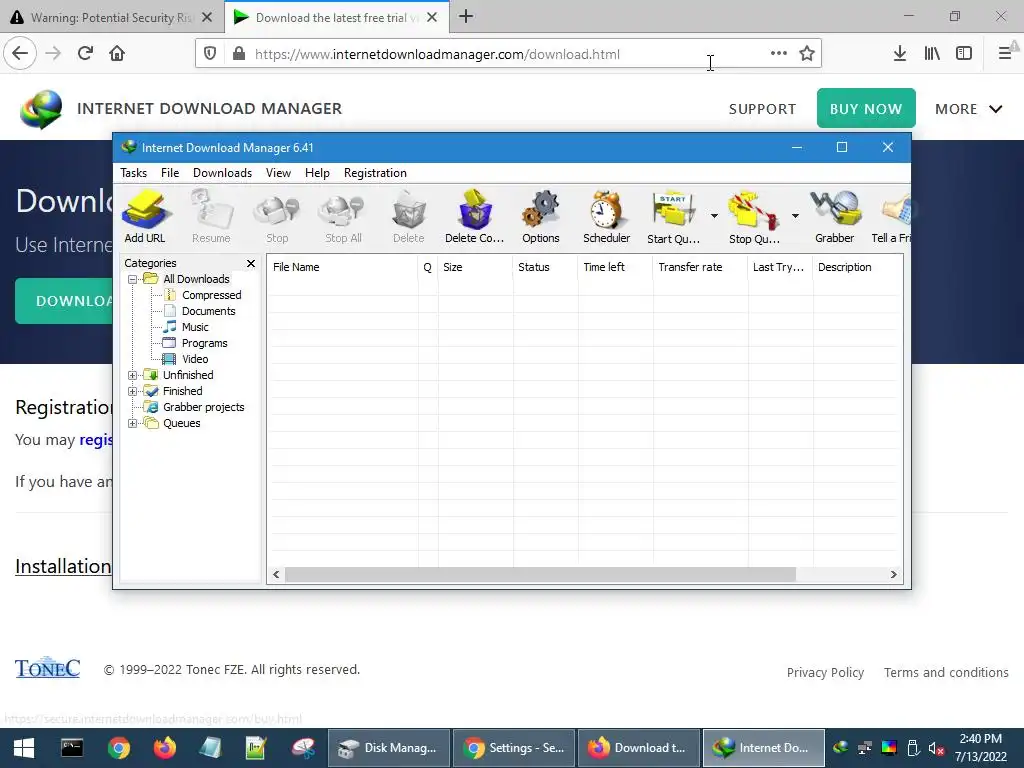Open Command Prompt from taskbar
This screenshot has height=768, width=1024.
click(x=72, y=748)
